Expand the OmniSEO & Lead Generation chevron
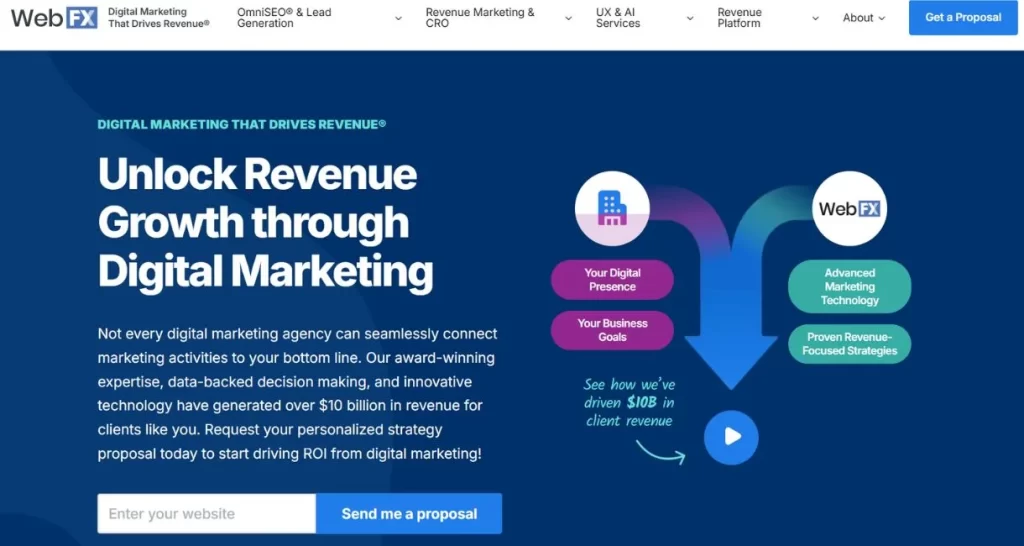This screenshot has height=546, width=1024. pyautogui.click(x=398, y=18)
